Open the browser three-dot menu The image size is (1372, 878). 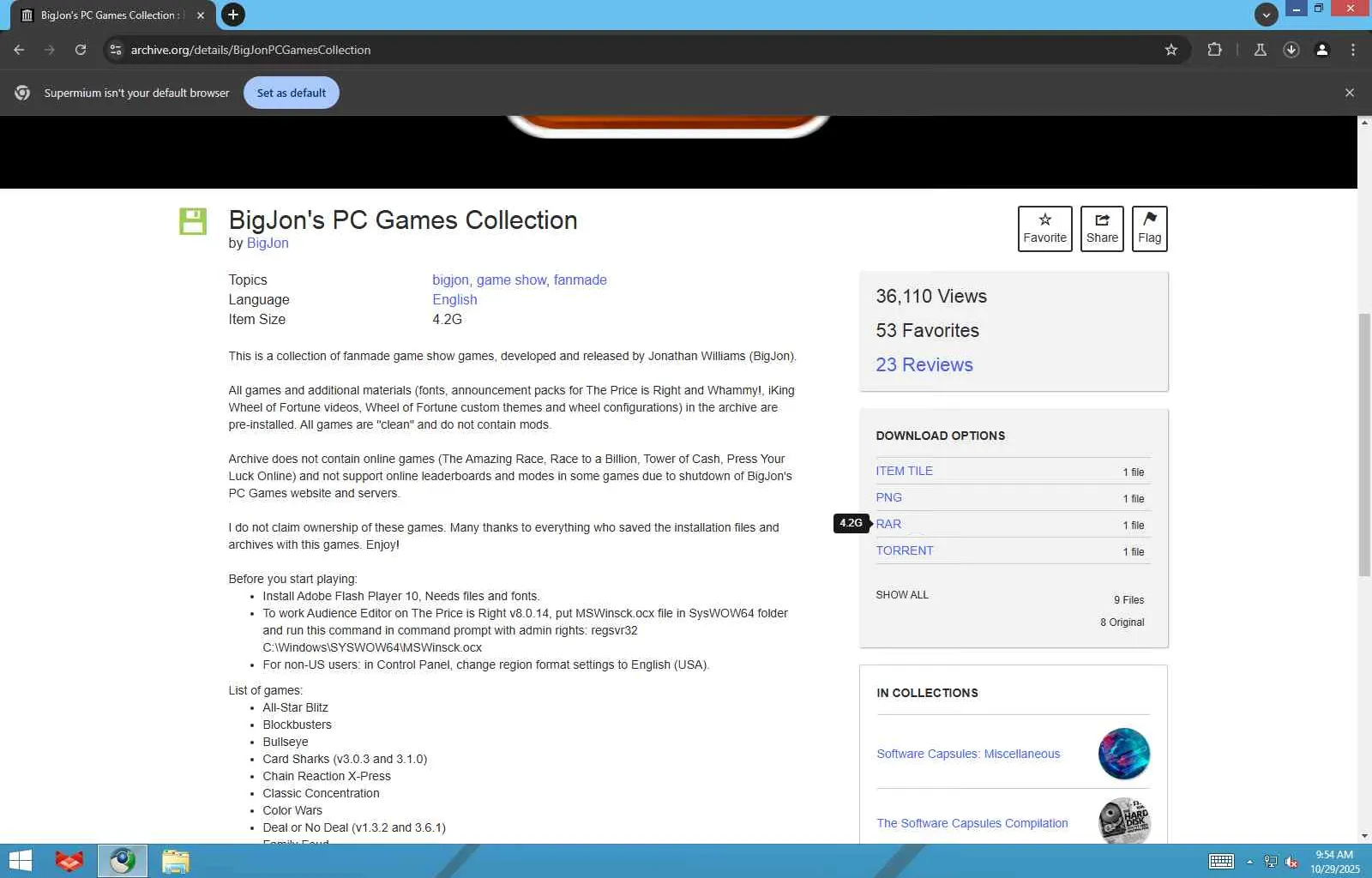click(x=1353, y=50)
